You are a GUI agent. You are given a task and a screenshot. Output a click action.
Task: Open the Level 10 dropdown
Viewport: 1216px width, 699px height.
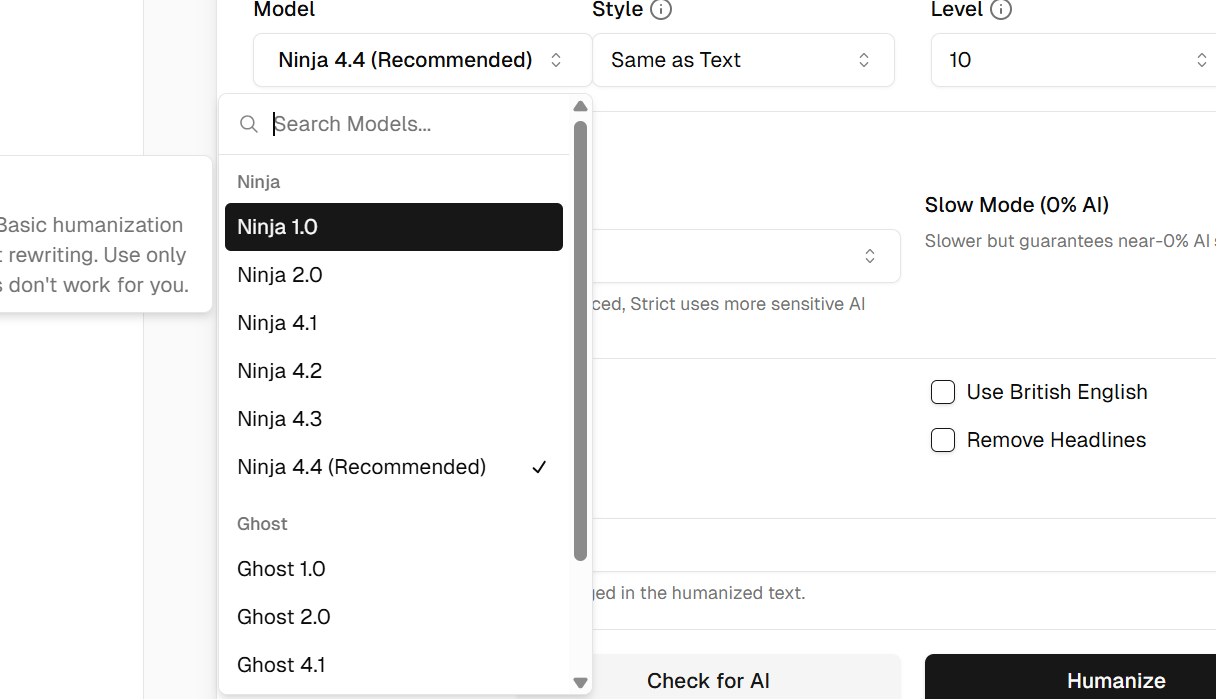[x=1074, y=60]
